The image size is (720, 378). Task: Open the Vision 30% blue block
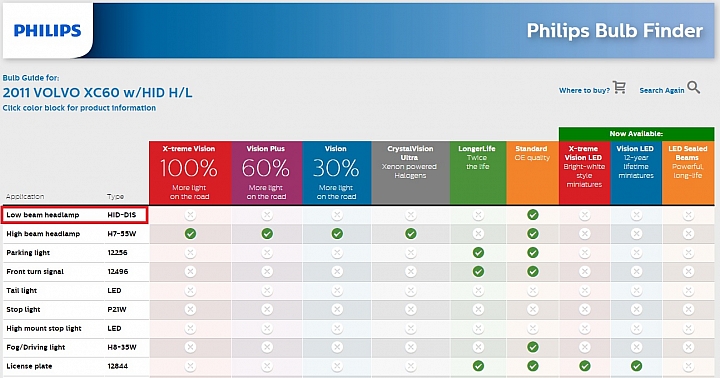coord(337,173)
